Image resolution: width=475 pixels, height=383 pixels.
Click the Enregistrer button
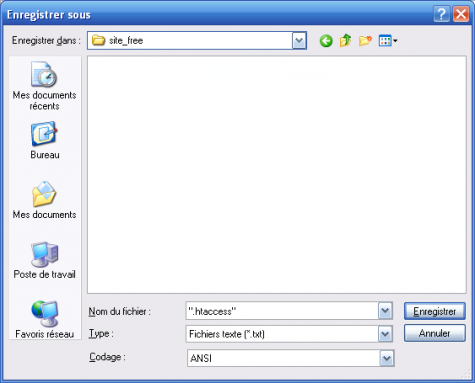pyautogui.click(x=435, y=311)
